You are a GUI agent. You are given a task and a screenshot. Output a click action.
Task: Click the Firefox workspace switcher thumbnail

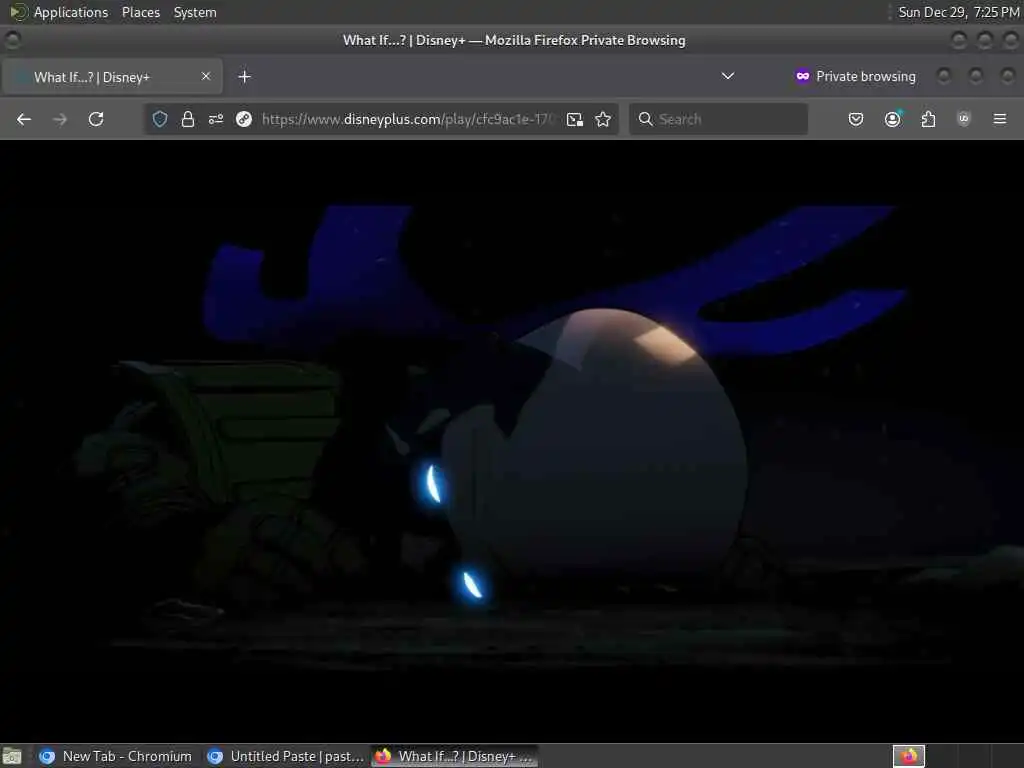point(908,756)
